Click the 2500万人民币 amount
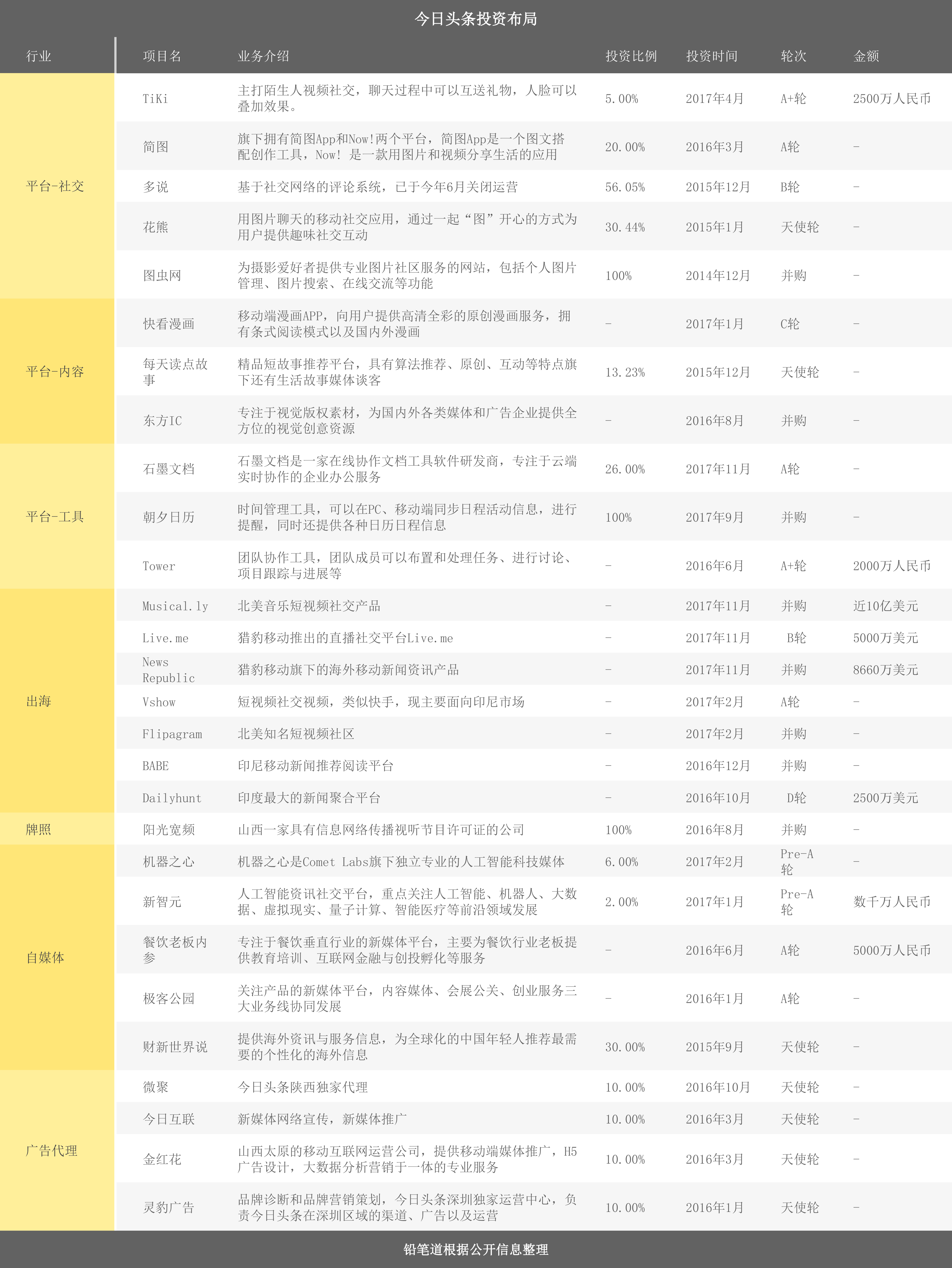Viewport: 952px width, 1268px height. click(892, 99)
